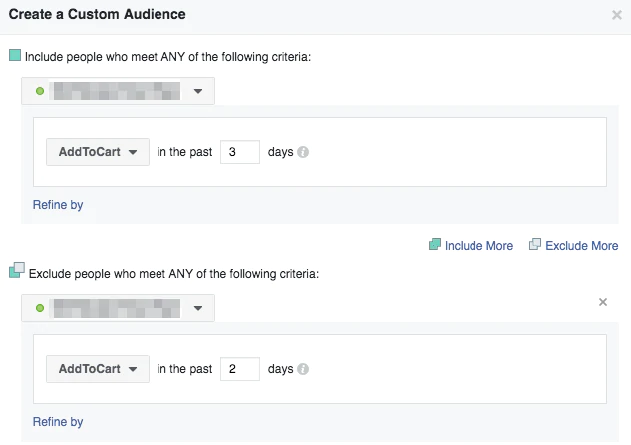Click the Include More link text

coord(479,246)
